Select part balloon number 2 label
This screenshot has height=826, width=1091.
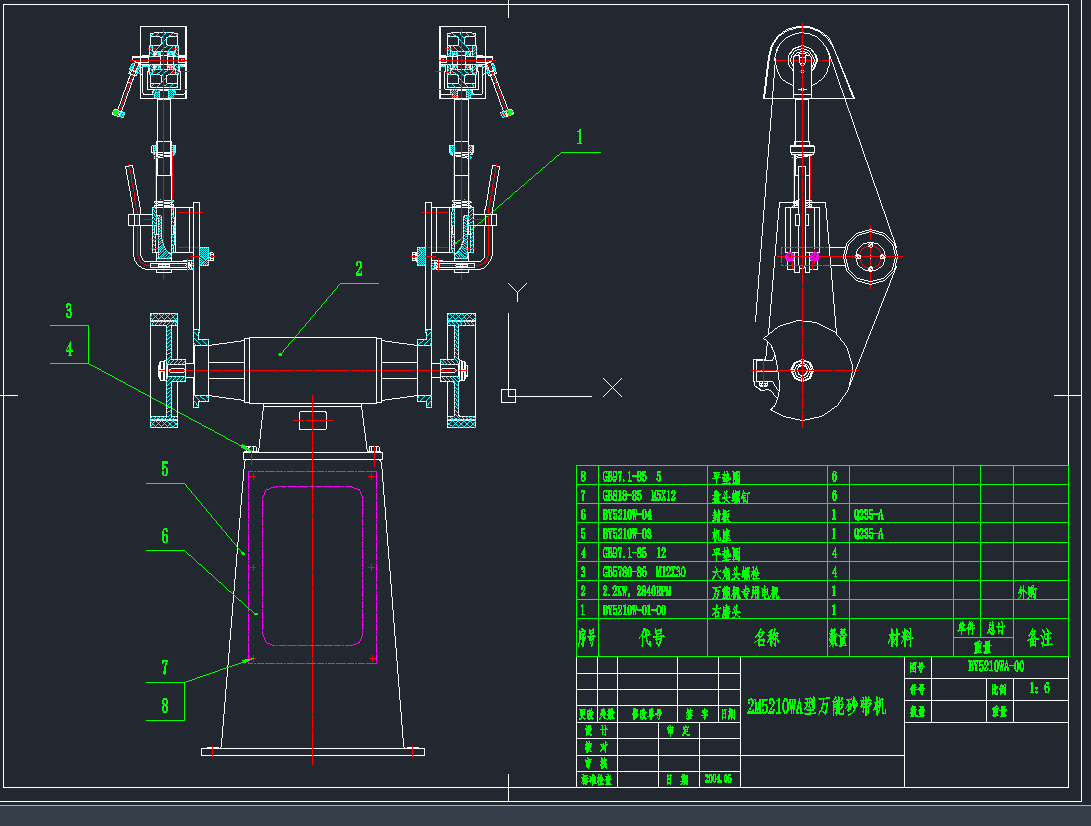[x=358, y=268]
